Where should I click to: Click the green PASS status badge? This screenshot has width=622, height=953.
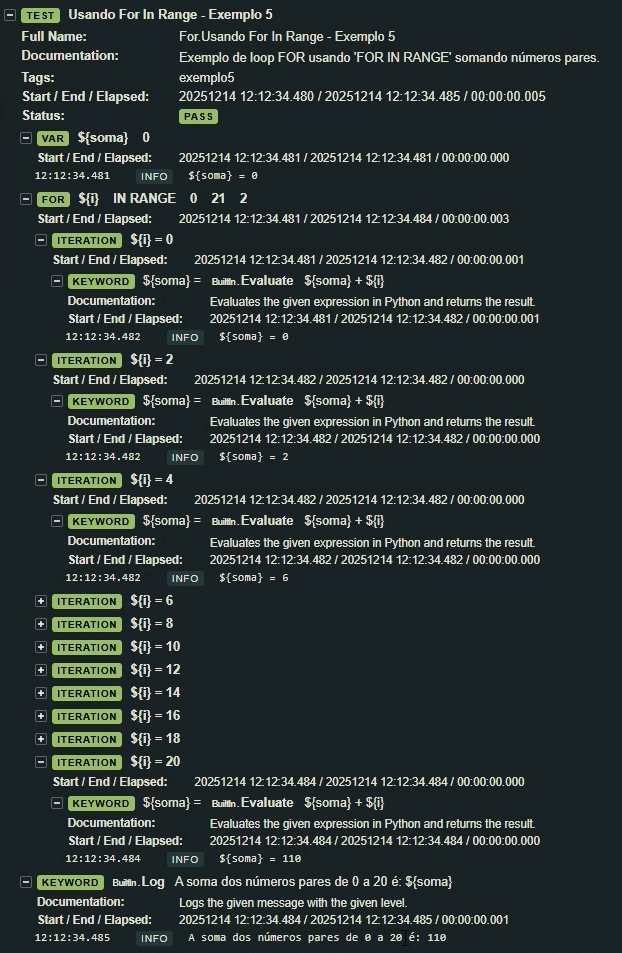[199, 117]
